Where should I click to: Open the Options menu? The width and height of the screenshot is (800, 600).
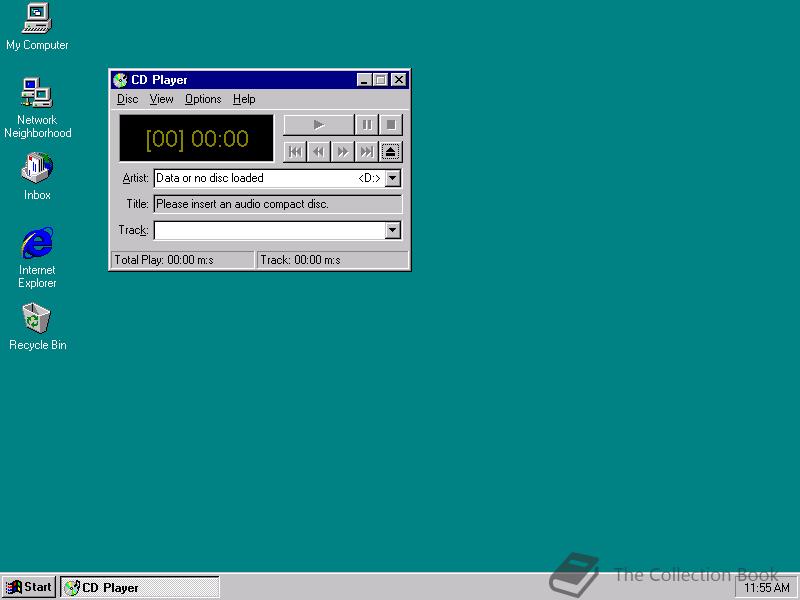(203, 99)
